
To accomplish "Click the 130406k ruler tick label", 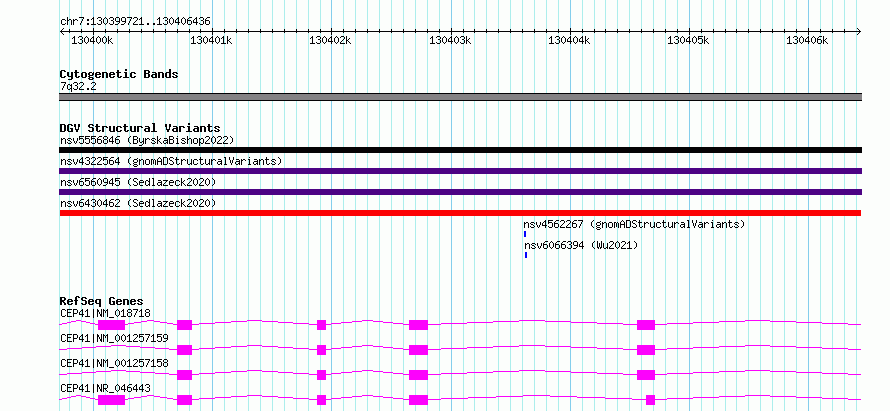I will [x=808, y=40].
